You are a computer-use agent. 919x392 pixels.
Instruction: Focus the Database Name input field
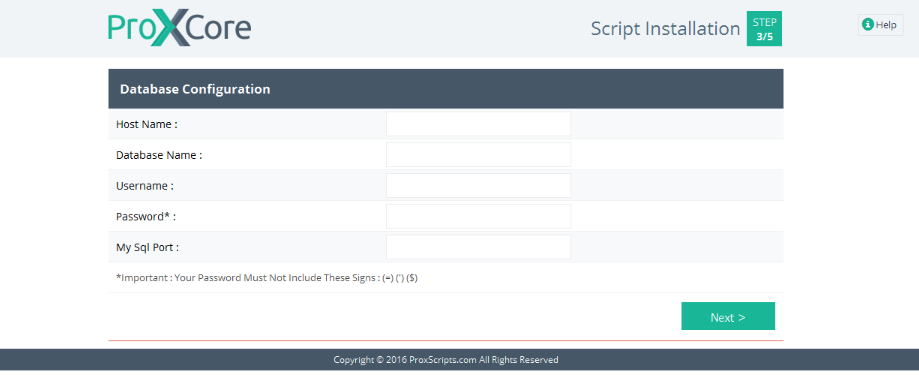click(478, 155)
